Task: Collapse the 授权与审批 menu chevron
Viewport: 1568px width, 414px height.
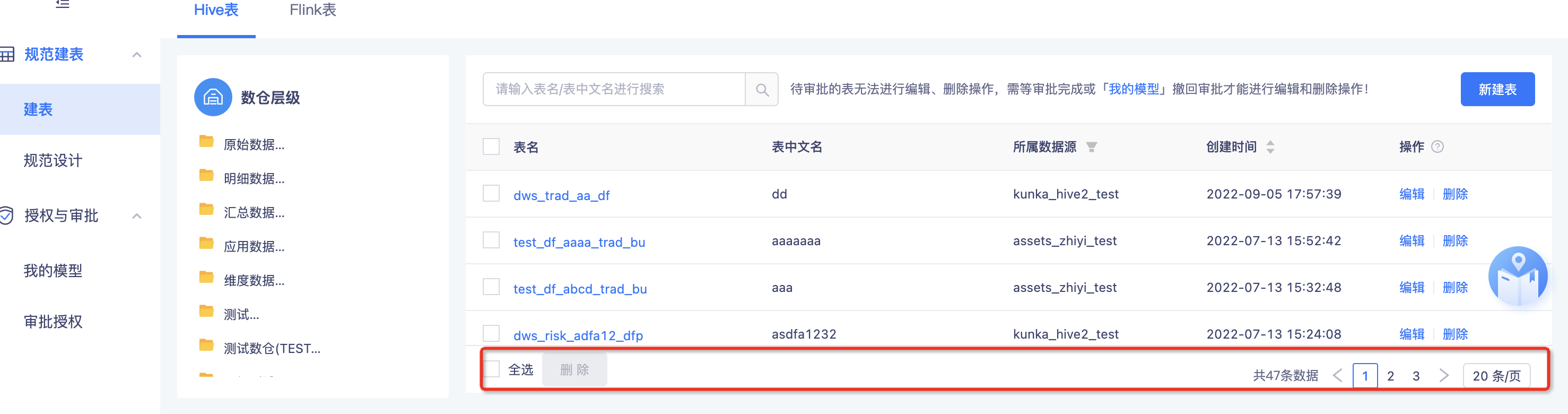Action: (137, 216)
